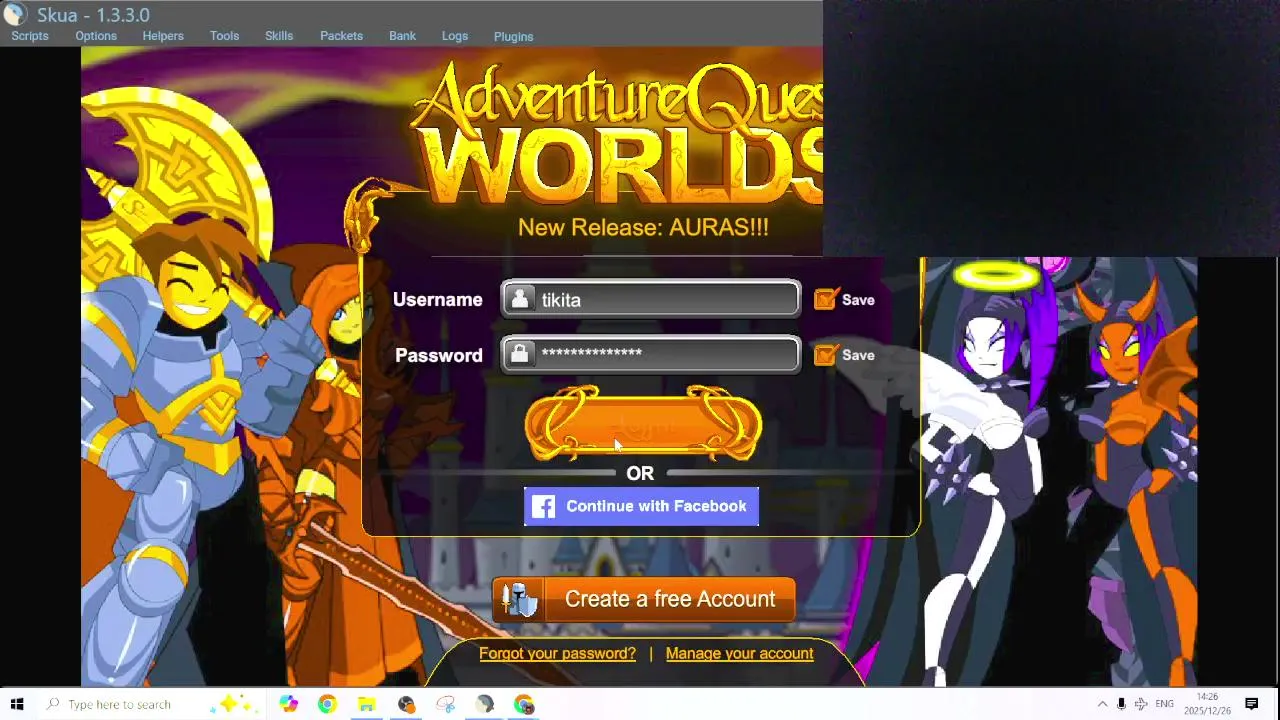The height and width of the screenshot is (720, 1280).
Task: Toggle the Save username checkbox
Action: point(826,299)
